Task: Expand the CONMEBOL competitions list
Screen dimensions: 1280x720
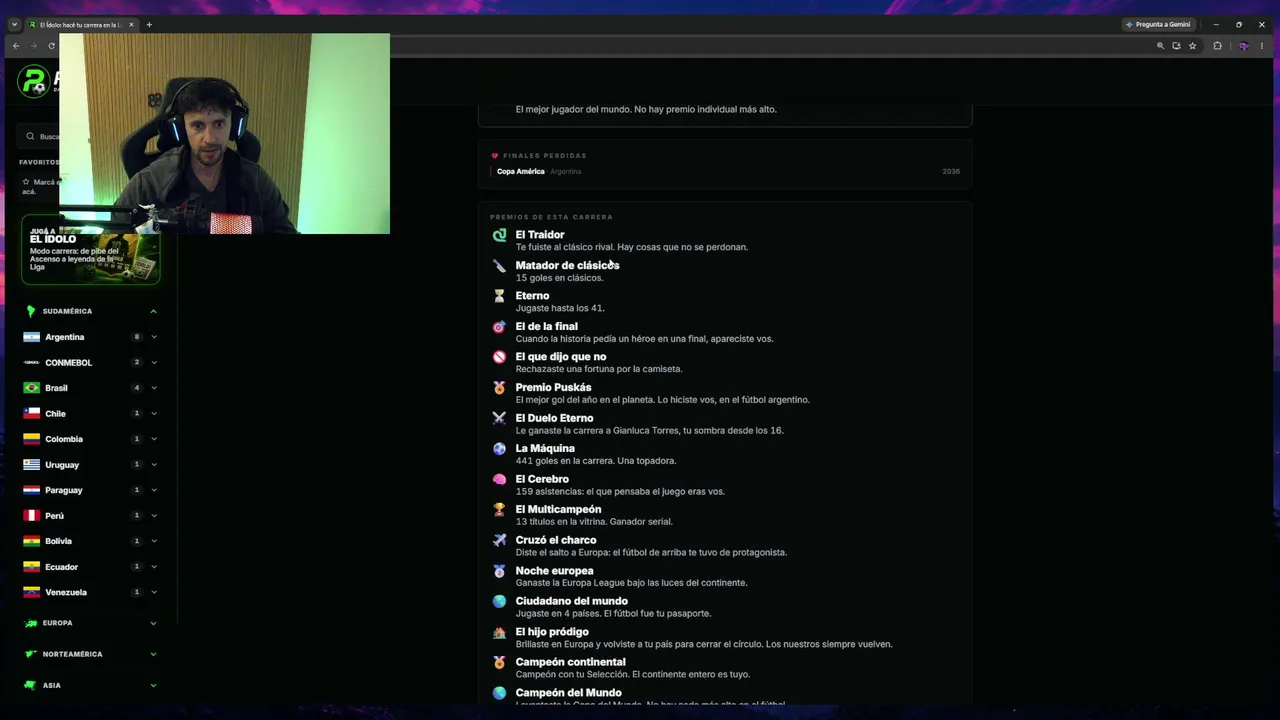Action: point(153,362)
